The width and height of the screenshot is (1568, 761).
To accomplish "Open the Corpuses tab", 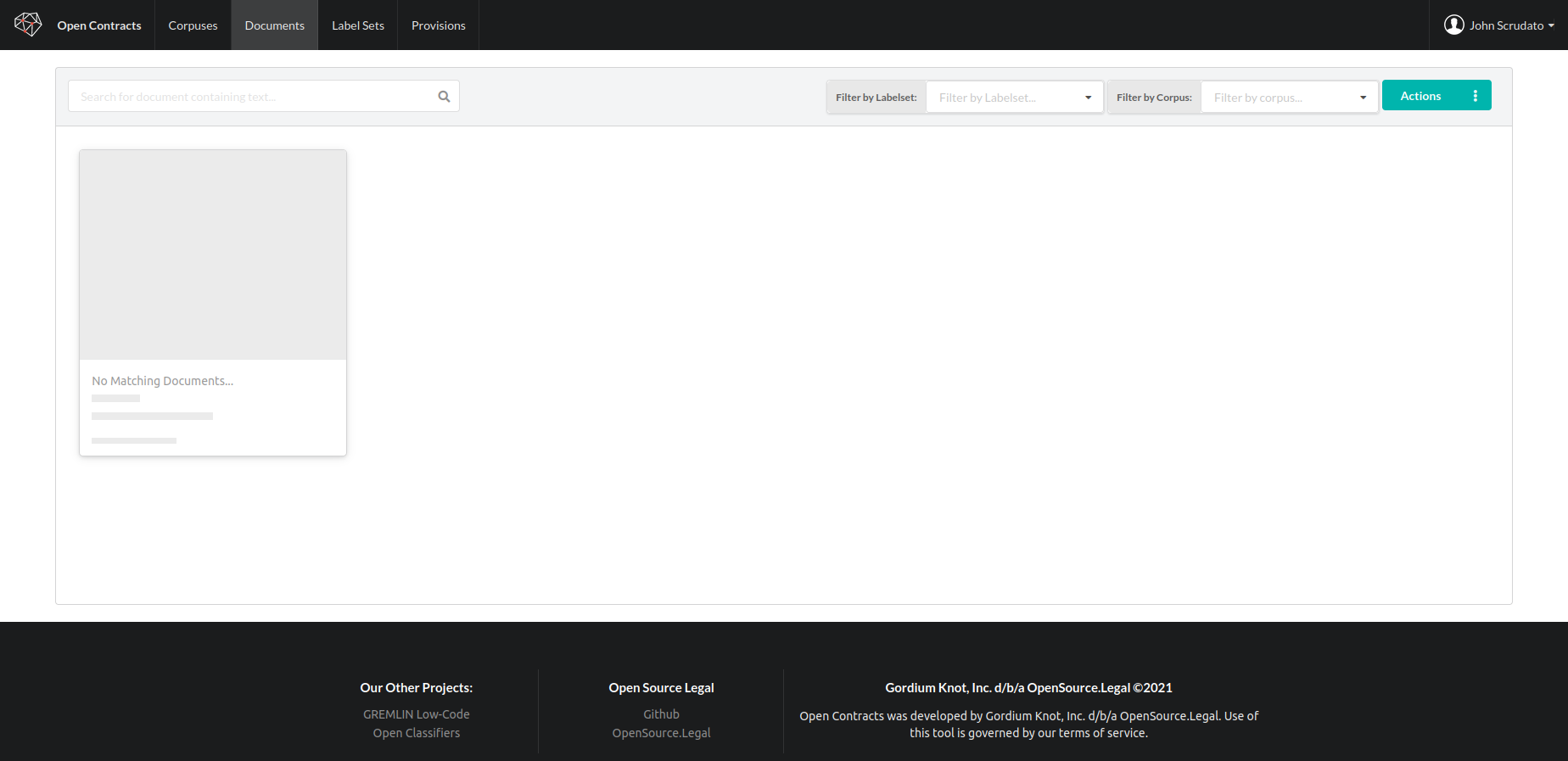I will tap(193, 25).
